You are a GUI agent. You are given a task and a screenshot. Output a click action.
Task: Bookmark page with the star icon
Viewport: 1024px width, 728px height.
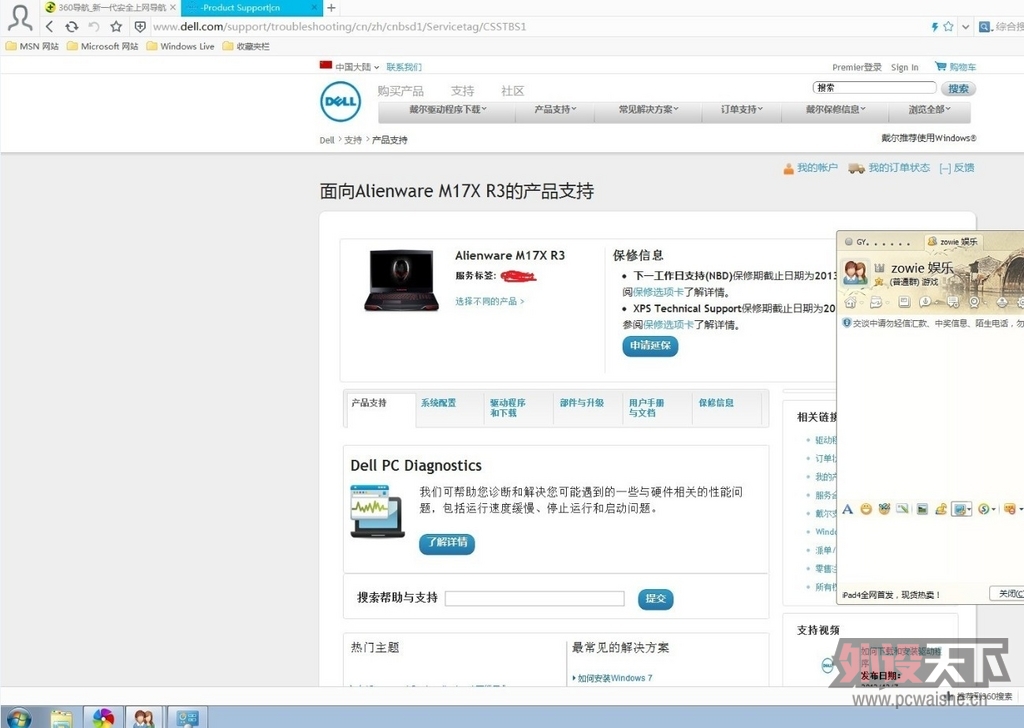click(116, 27)
